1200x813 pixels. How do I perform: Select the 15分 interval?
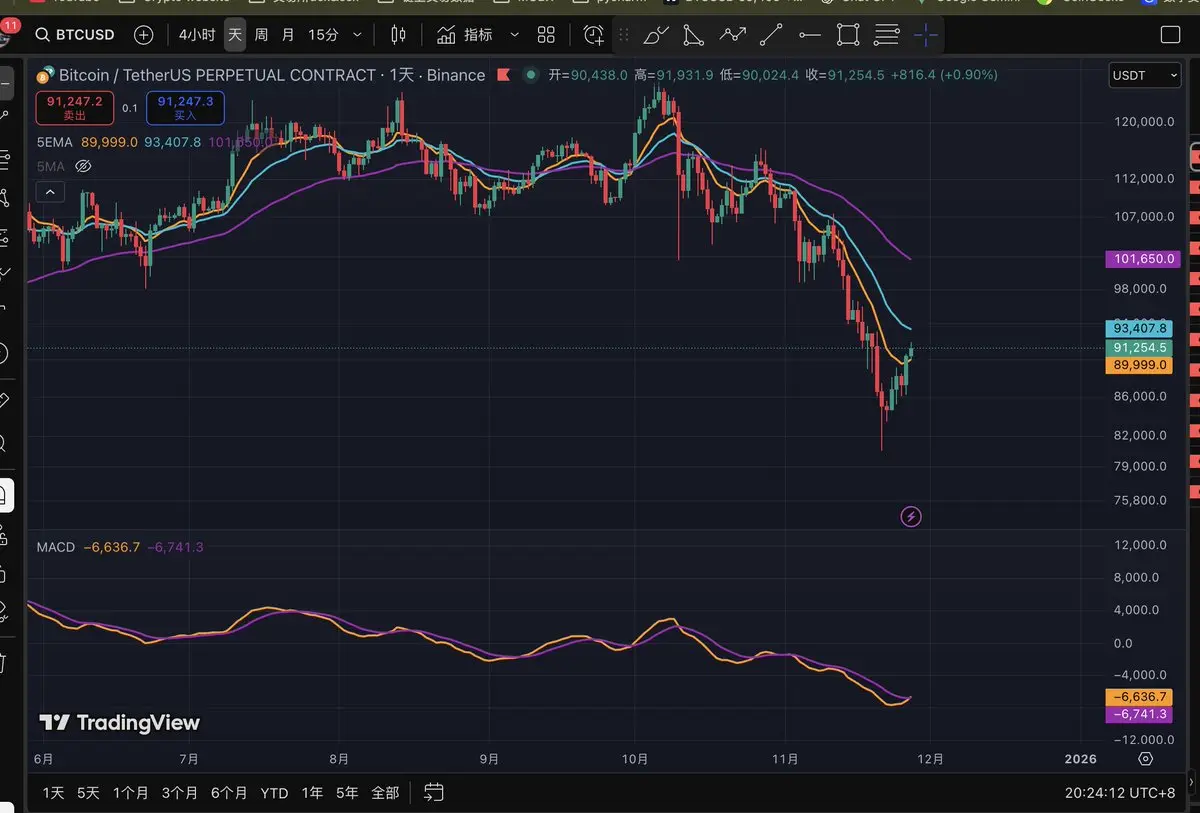(323, 35)
